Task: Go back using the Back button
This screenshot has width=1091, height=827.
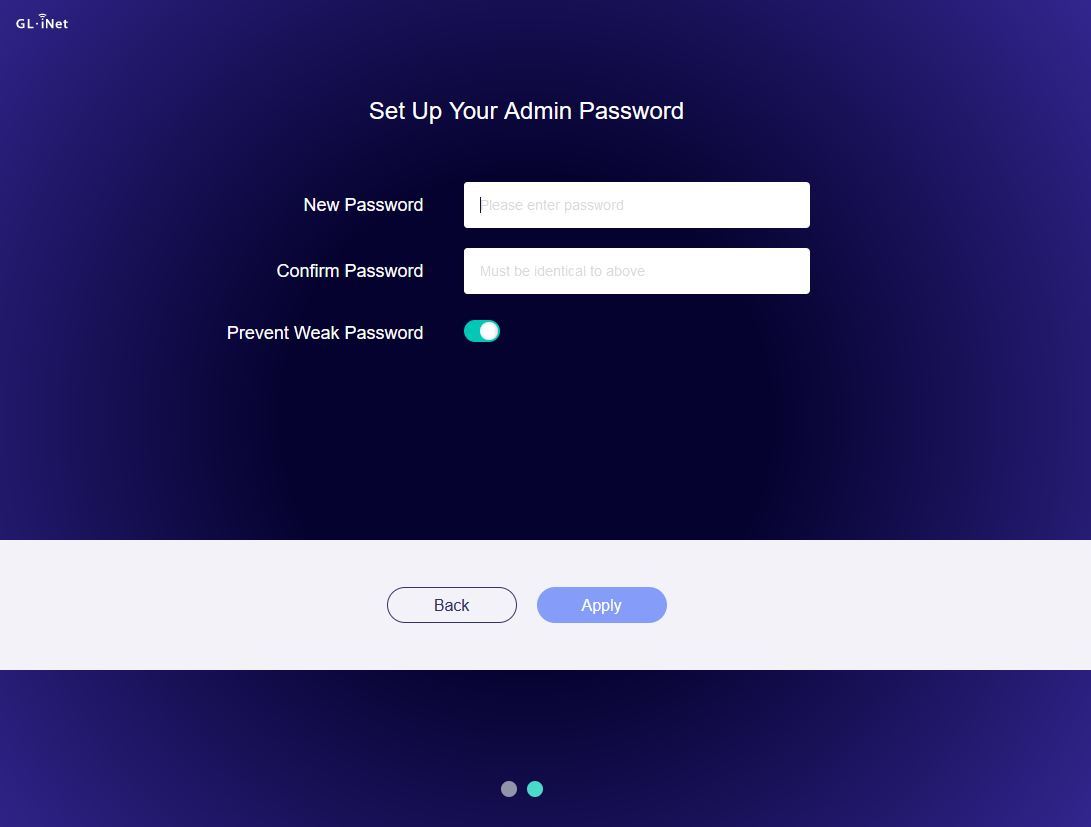Action: pos(452,605)
